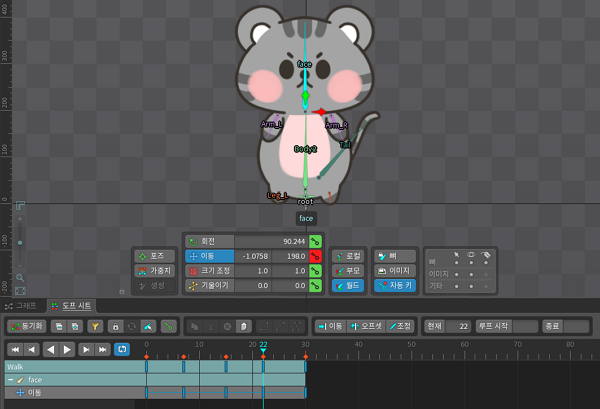The width and height of the screenshot is (600, 409).
Task: Click the viewport zoom slider handle
Action: [20, 243]
